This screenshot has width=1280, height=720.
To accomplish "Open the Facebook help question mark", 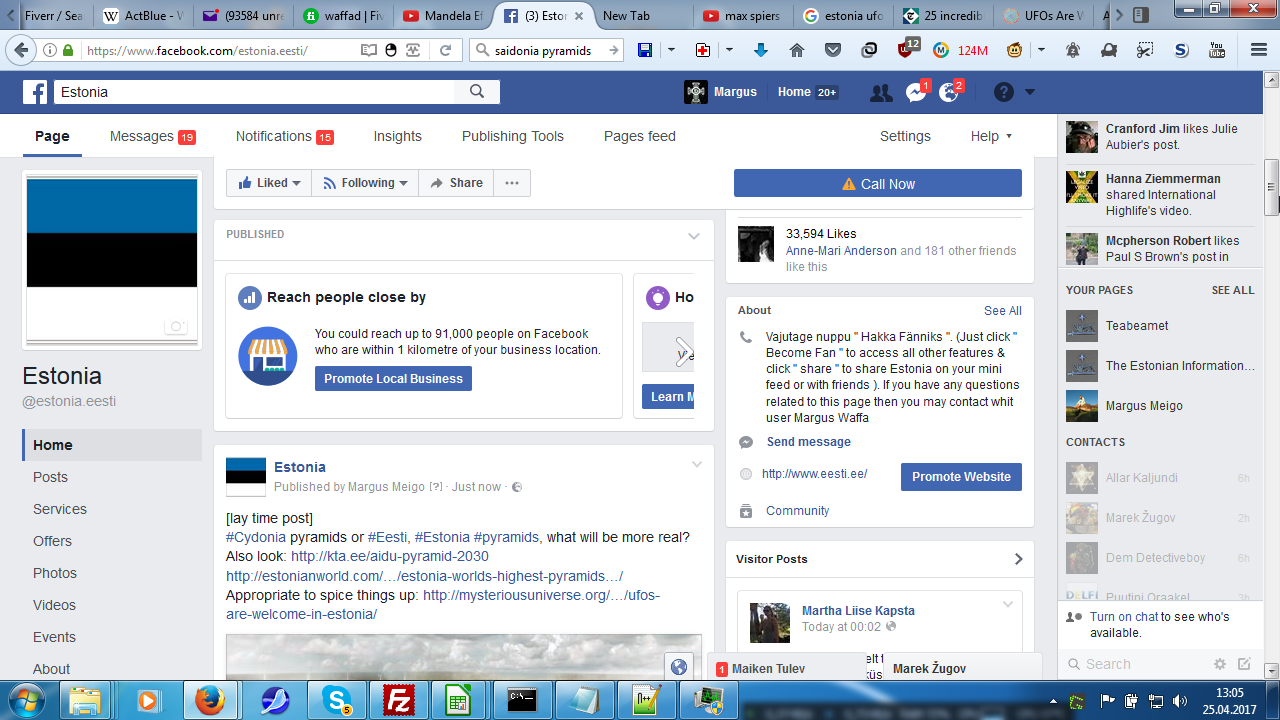I will tap(1004, 92).
